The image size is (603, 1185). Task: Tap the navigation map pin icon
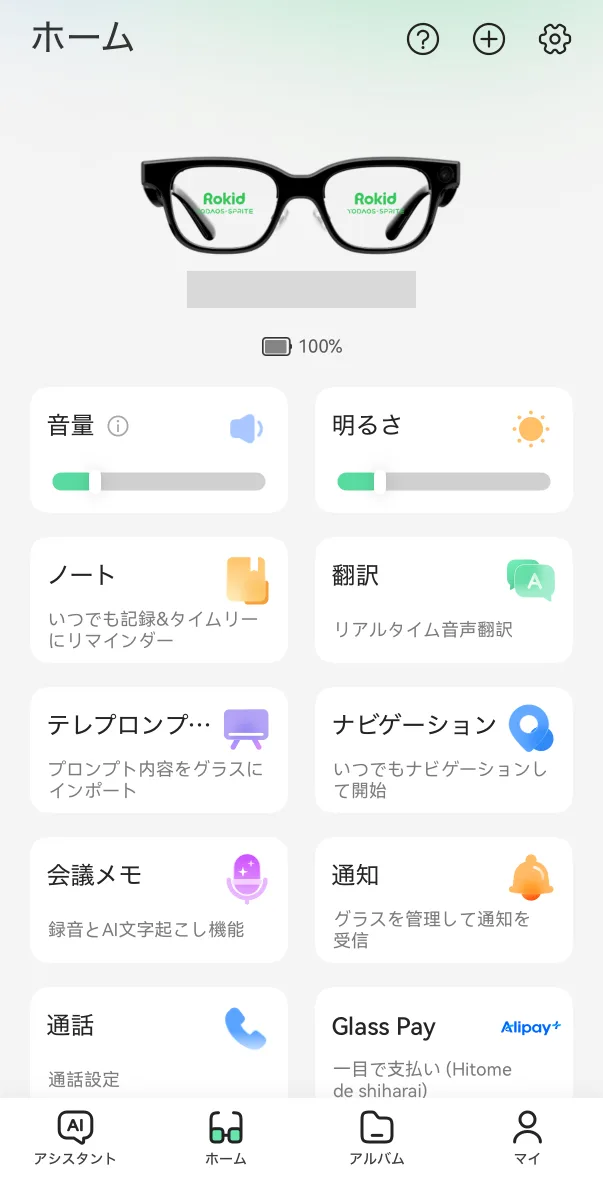coord(530,729)
